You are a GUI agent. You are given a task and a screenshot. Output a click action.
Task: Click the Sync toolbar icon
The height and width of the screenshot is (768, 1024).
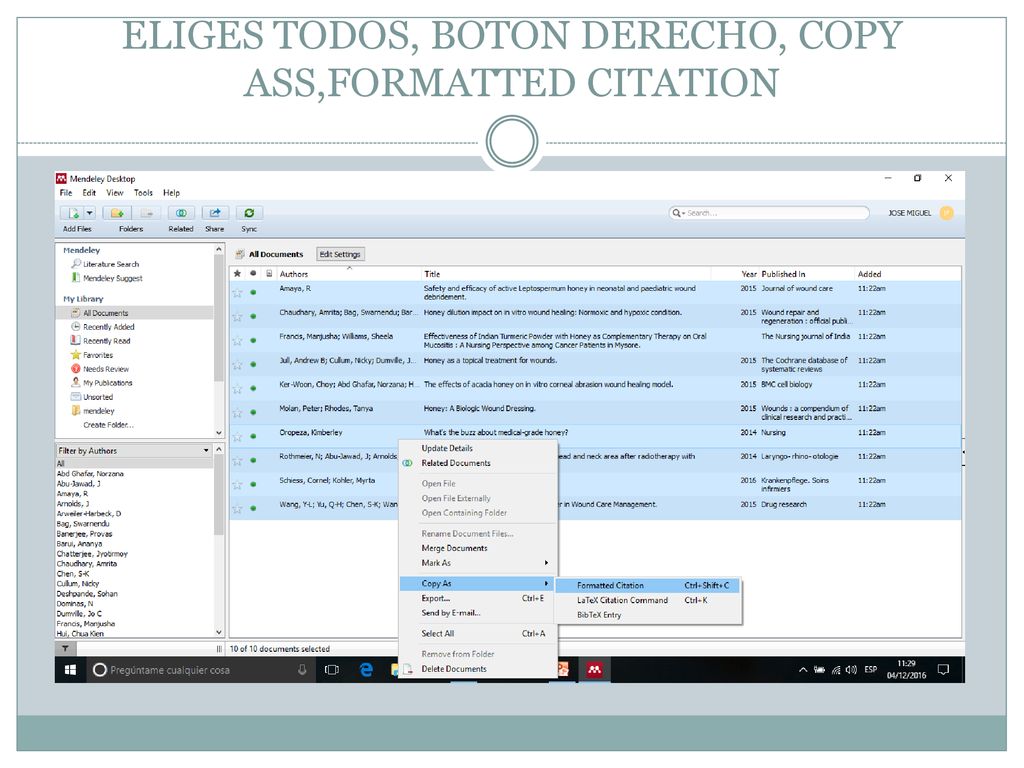(249, 213)
